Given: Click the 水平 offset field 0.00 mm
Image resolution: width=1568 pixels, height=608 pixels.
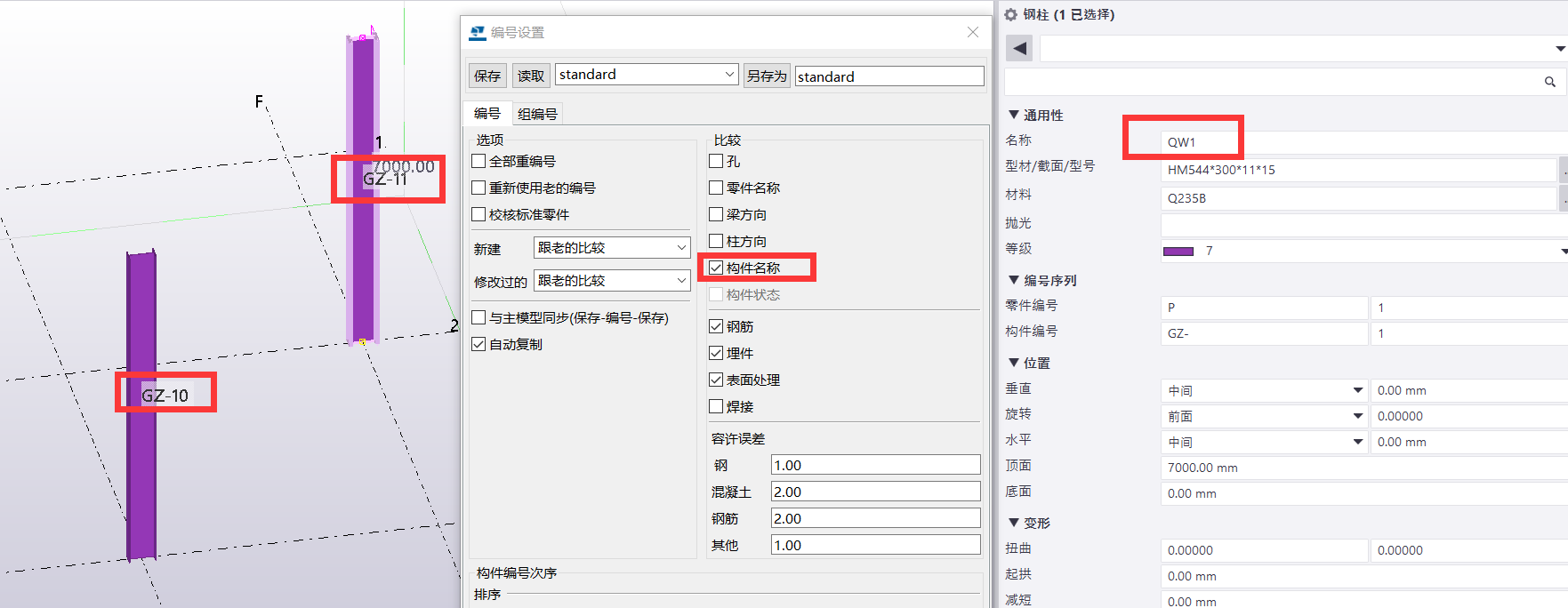Looking at the screenshot, I should click(1469, 442).
